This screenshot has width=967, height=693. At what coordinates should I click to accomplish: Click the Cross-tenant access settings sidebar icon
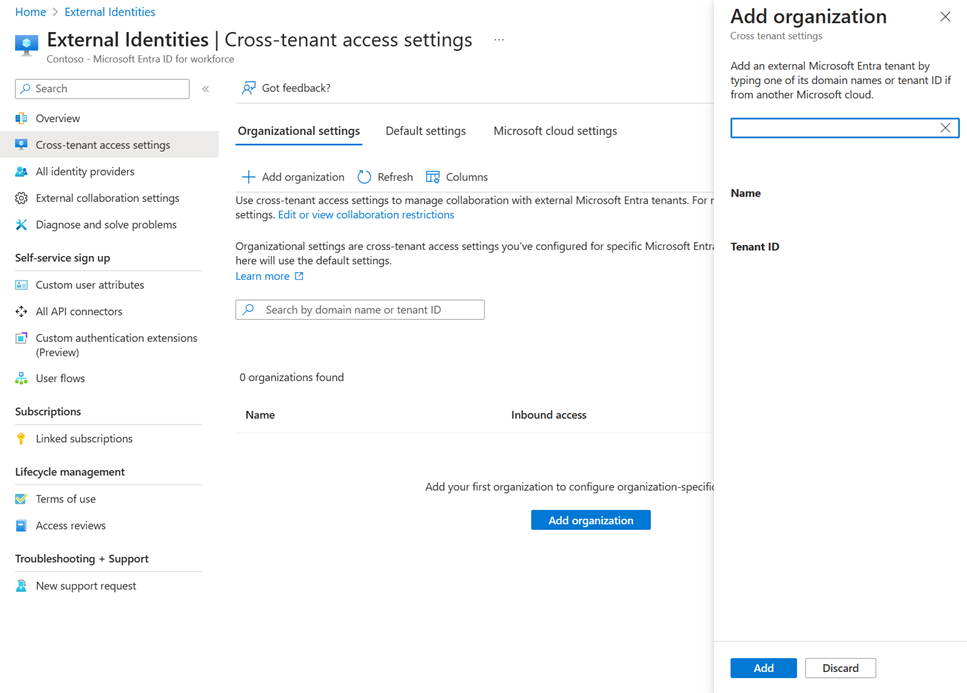(x=22, y=145)
